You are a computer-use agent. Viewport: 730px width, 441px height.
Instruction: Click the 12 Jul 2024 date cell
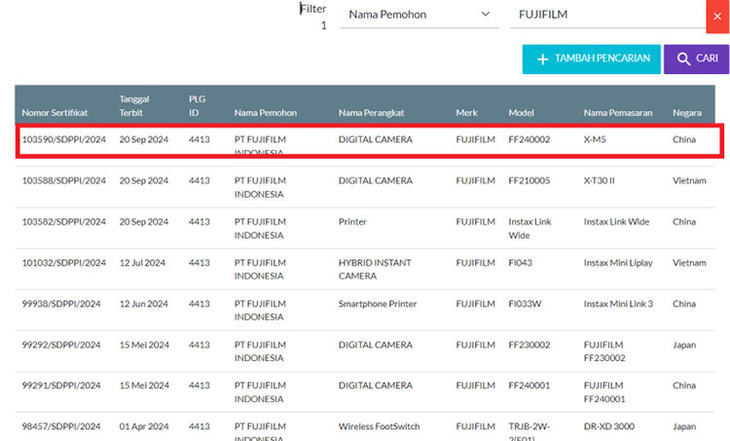pos(142,263)
